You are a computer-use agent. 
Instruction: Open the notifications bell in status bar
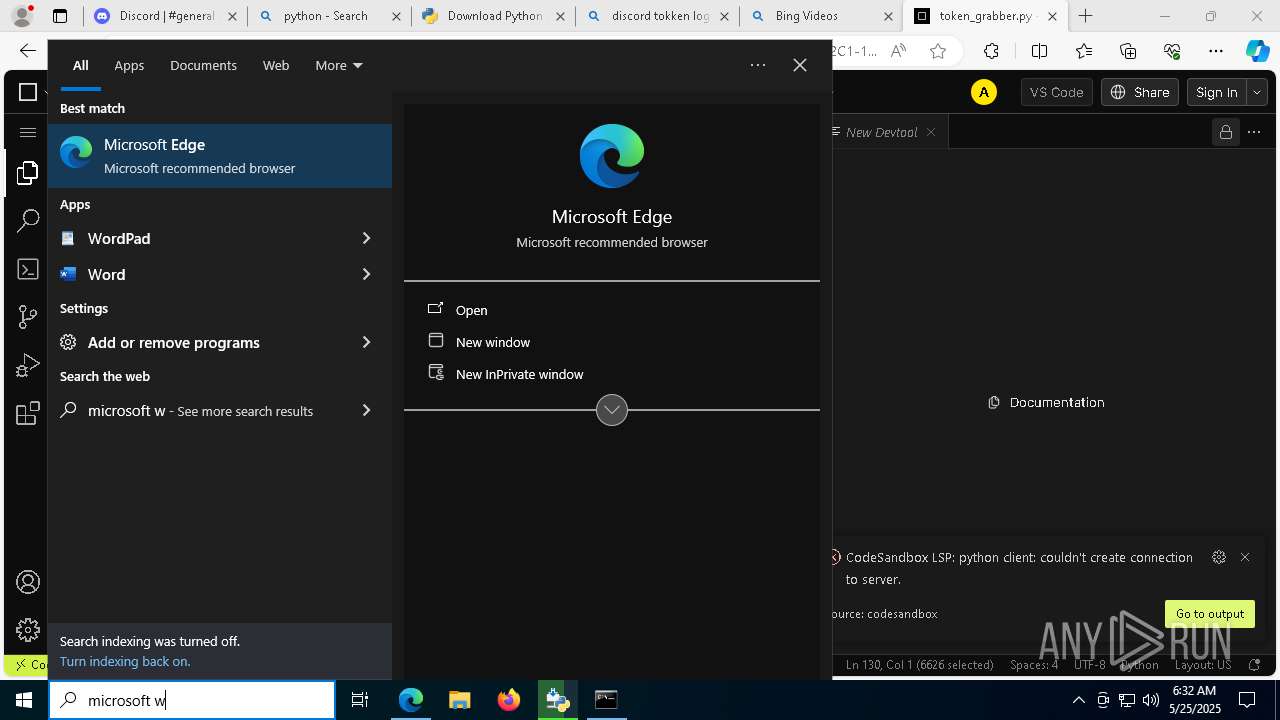[x=1255, y=664]
